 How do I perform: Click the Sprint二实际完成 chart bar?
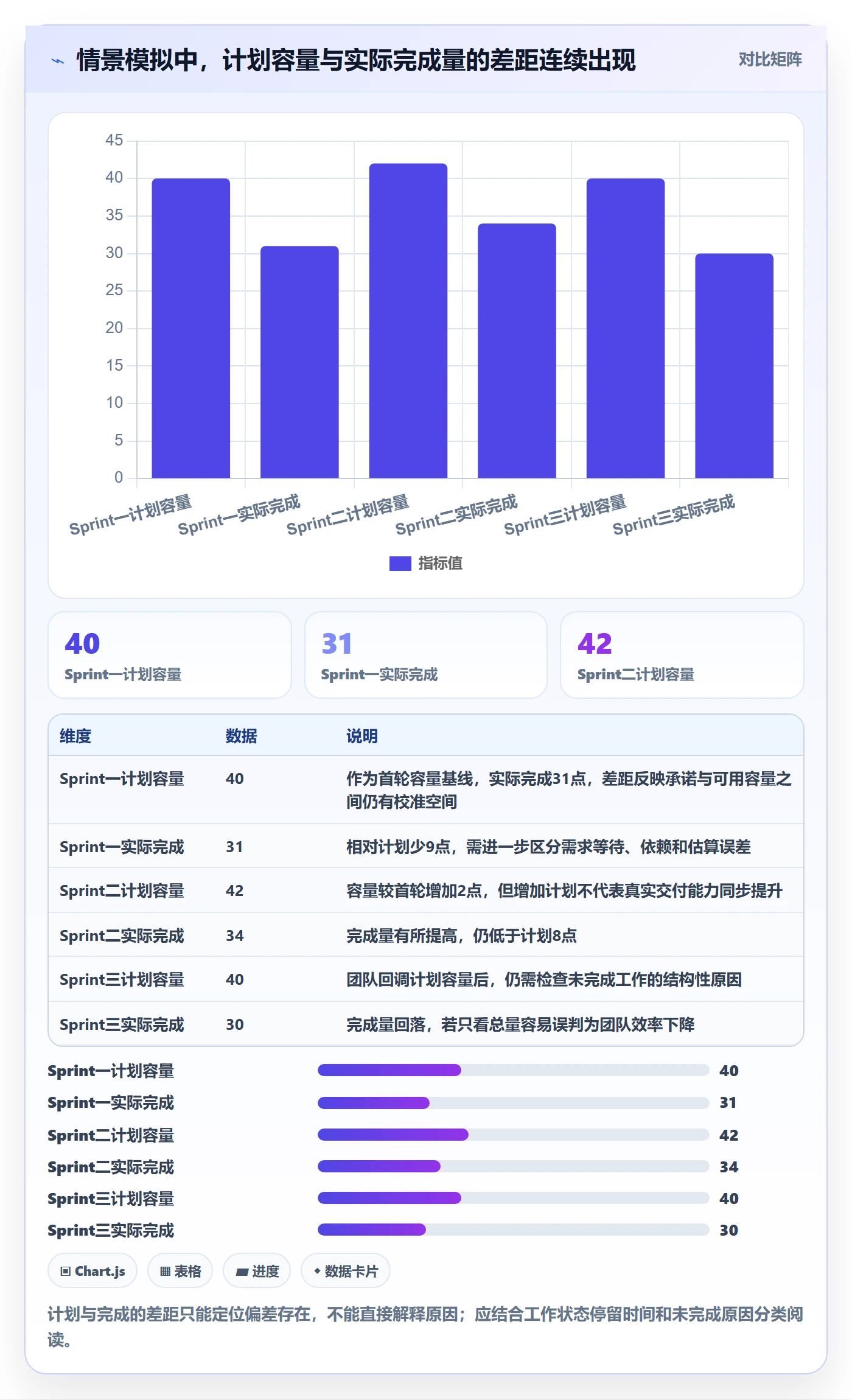coord(517,351)
